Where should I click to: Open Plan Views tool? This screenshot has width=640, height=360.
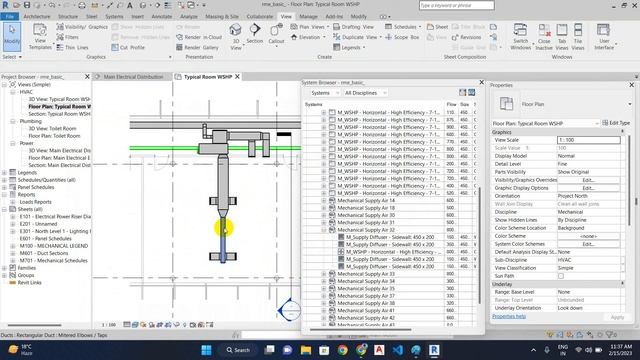point(309,27)
